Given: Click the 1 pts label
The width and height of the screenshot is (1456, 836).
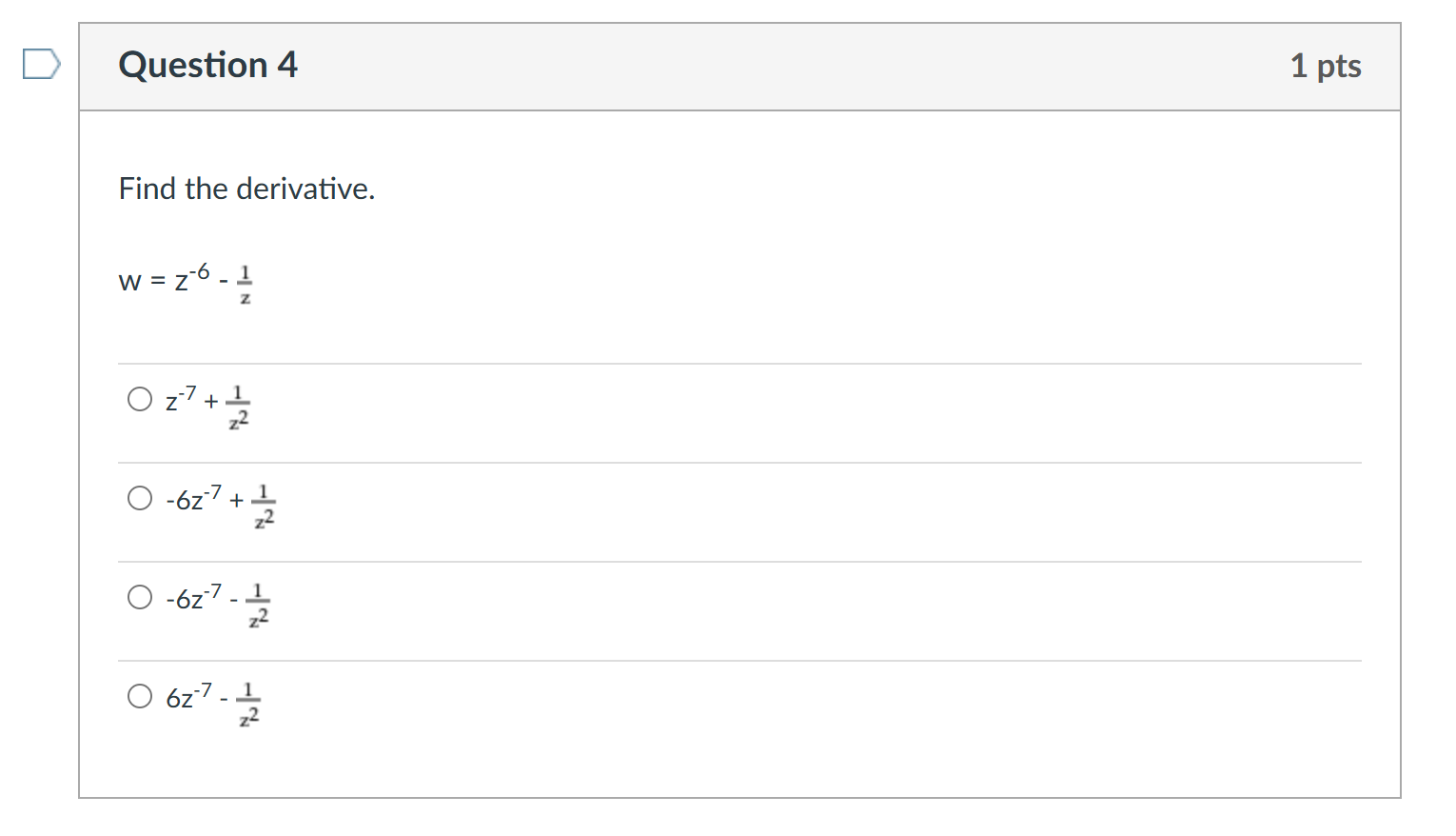Looking at the screenshot, I should (1325, 66).
